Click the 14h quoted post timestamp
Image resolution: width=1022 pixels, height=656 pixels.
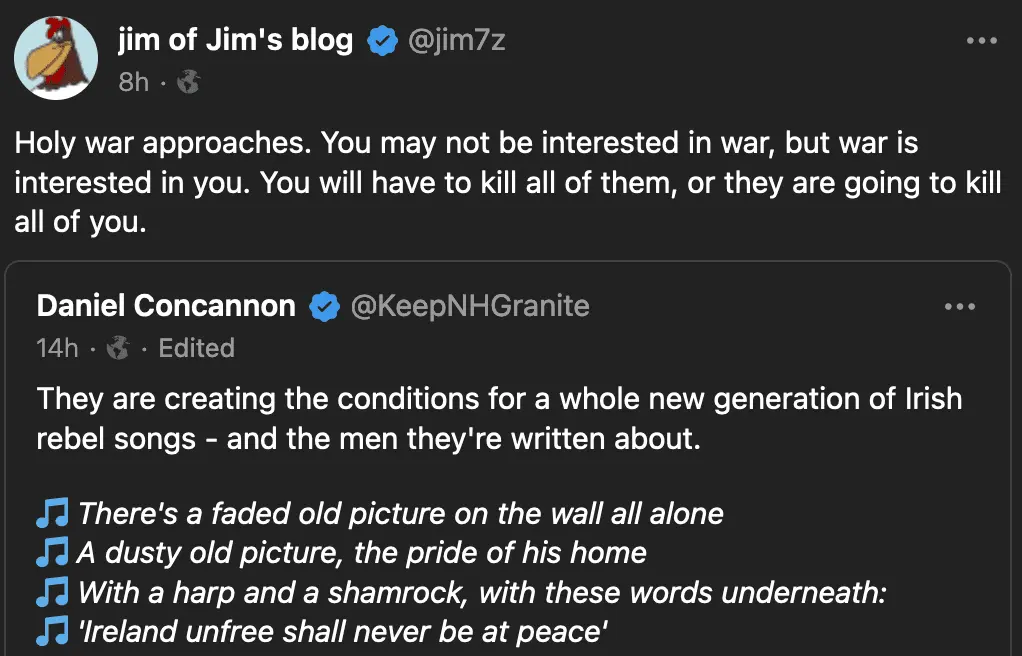click(x=57, y=348)
